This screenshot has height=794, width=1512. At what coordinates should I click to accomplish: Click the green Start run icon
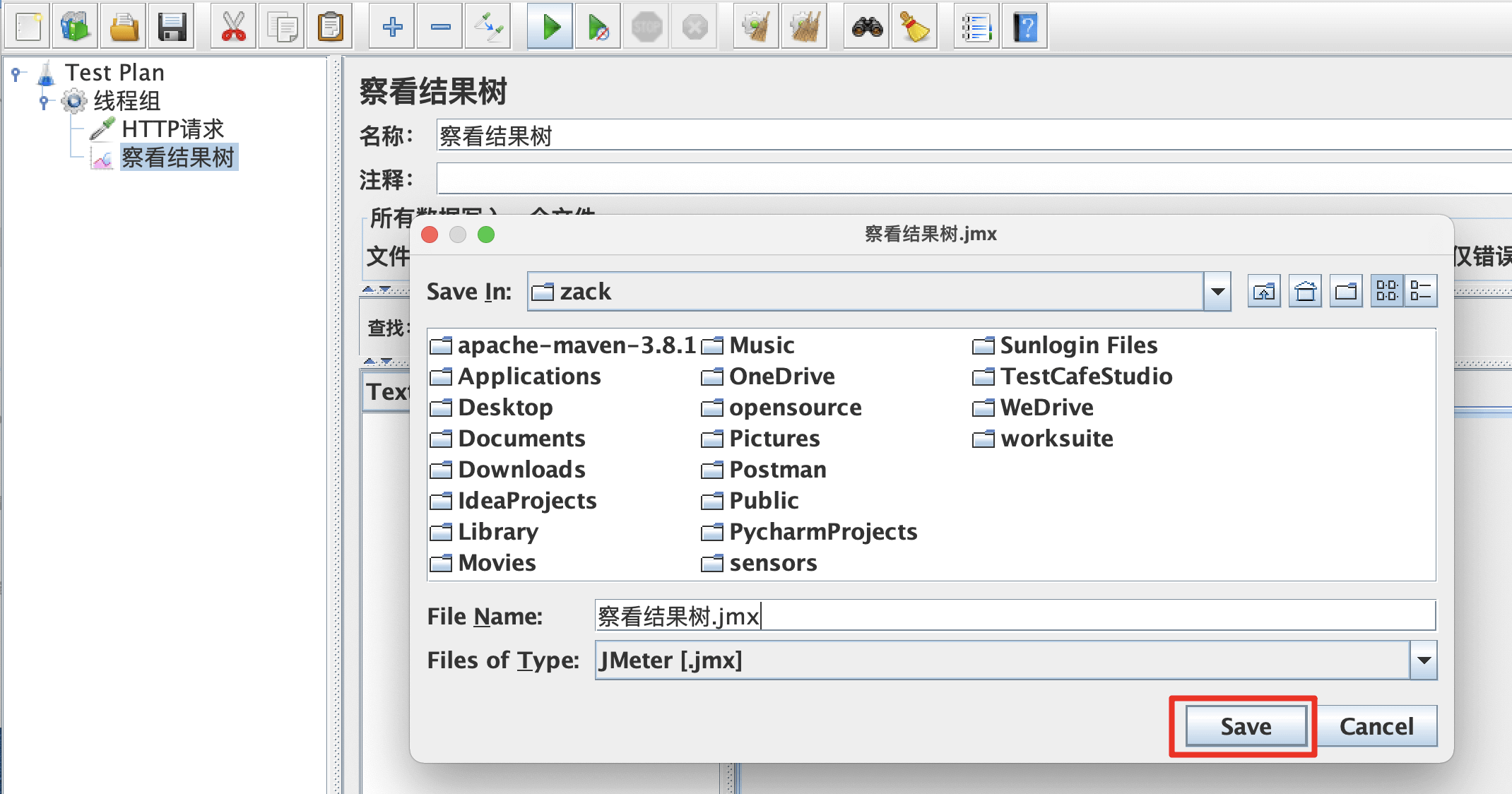[x=550, y=28]
